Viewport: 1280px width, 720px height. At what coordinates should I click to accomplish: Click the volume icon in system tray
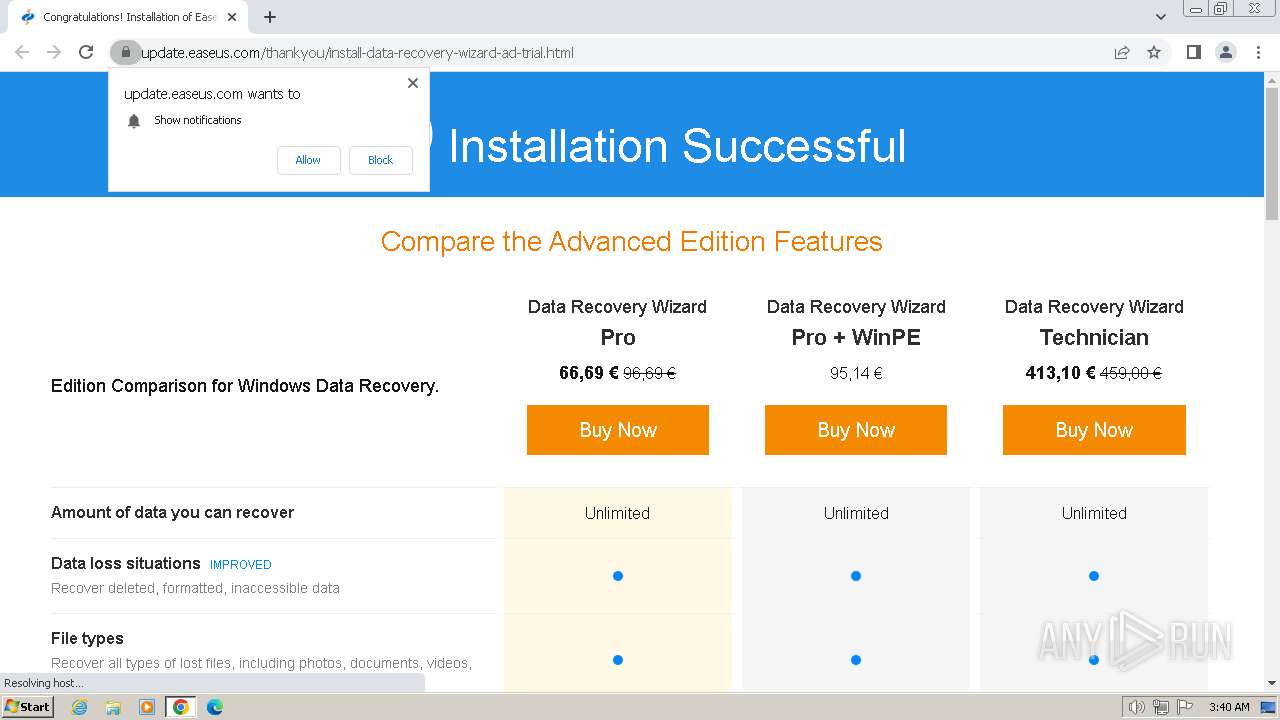coord(1136,707)
